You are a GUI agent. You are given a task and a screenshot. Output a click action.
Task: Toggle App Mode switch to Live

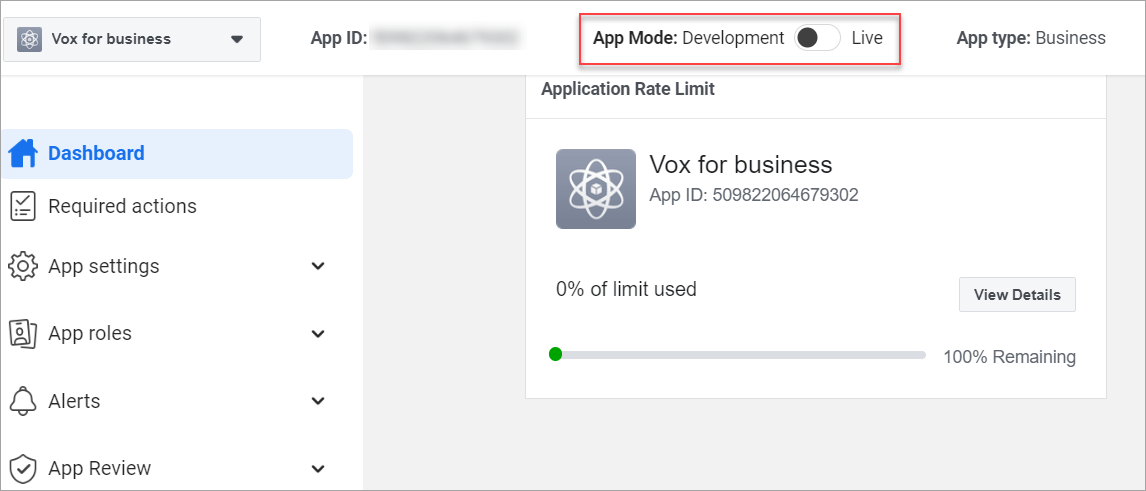[x=817, y=38]
